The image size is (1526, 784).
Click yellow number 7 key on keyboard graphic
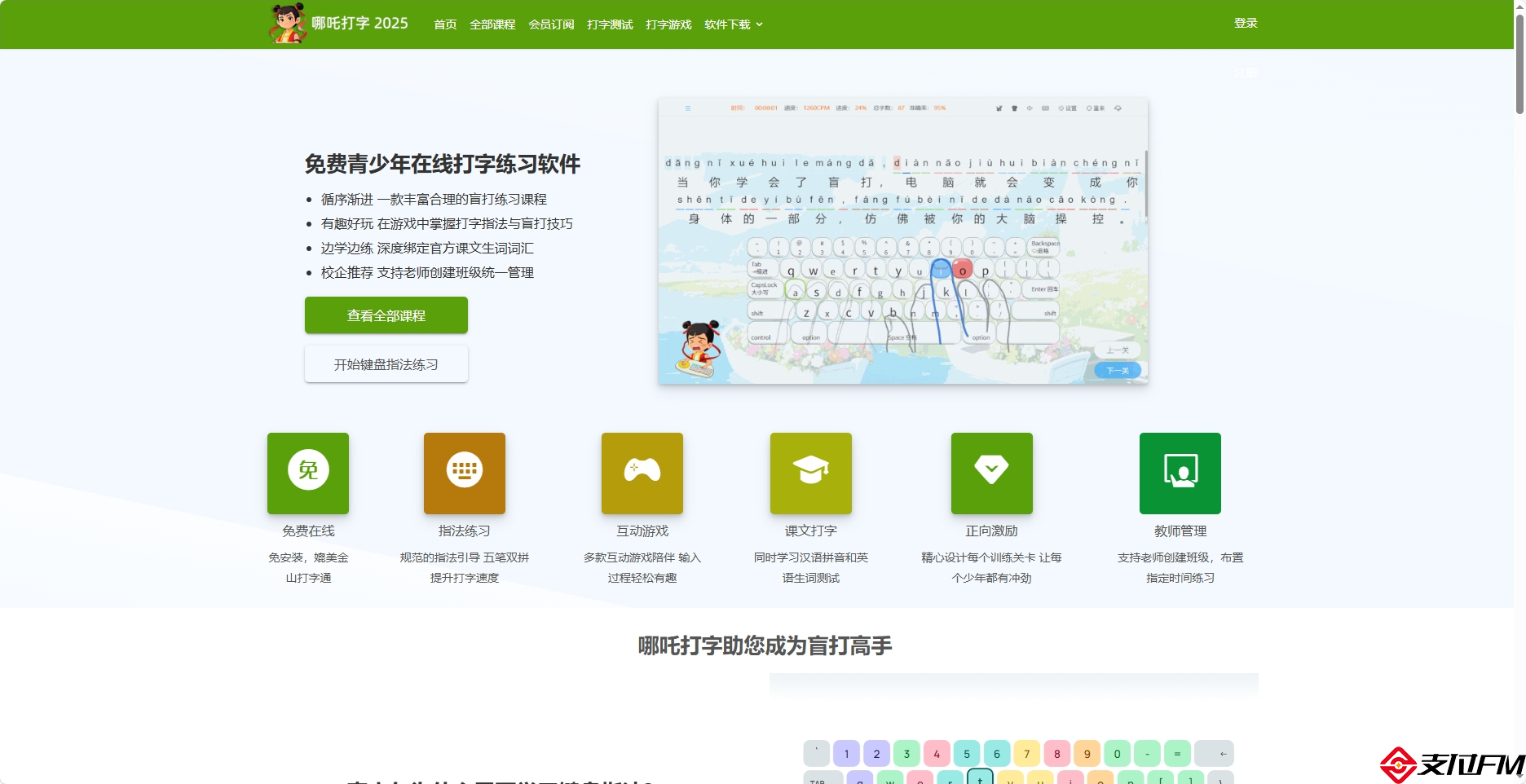pos(1027,753)
